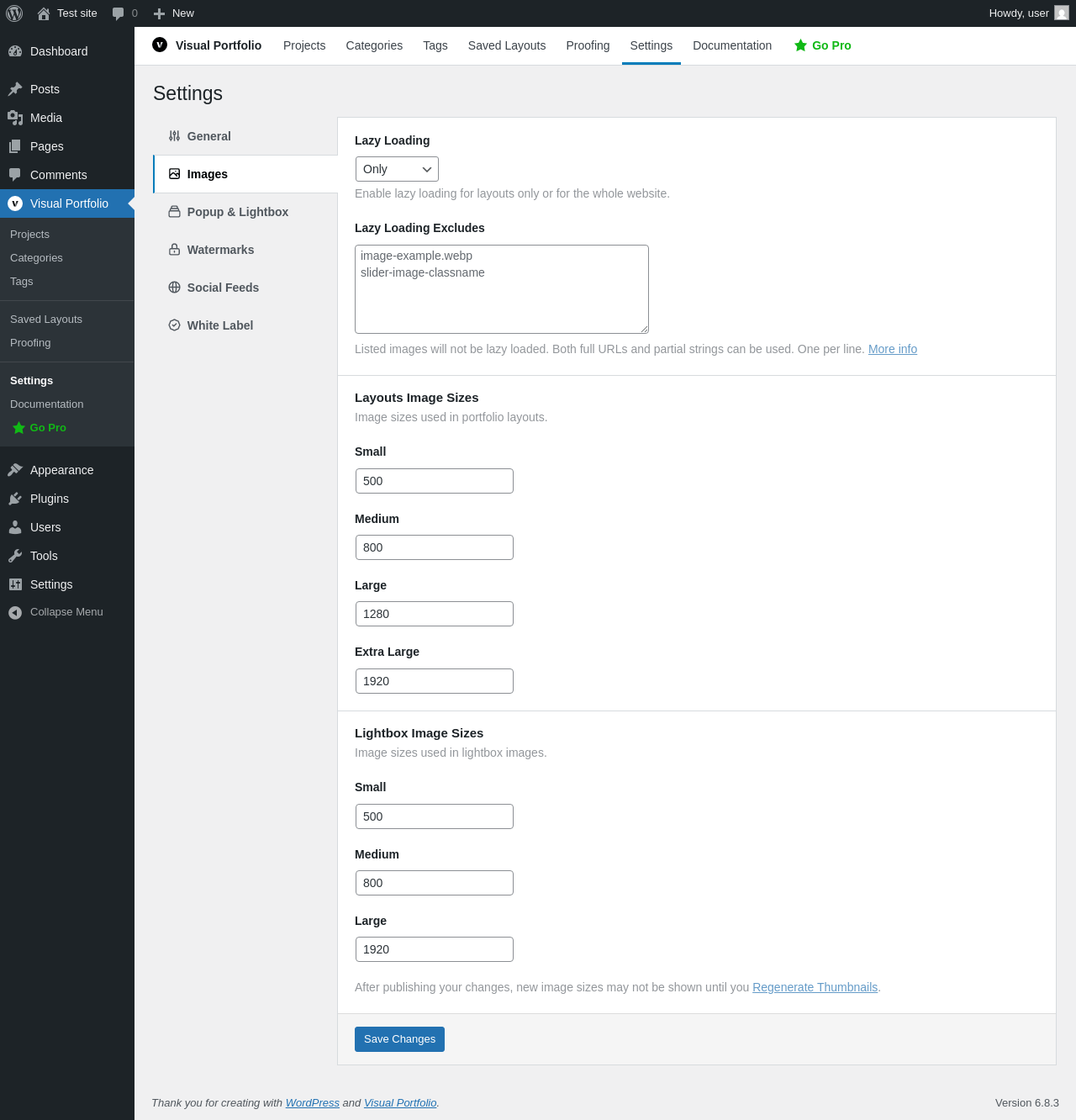Click the Visual Portfolio sidebar logo icon
Image resolution: width=1076 pixels, height=1120 pixels.
click(15, 203)
